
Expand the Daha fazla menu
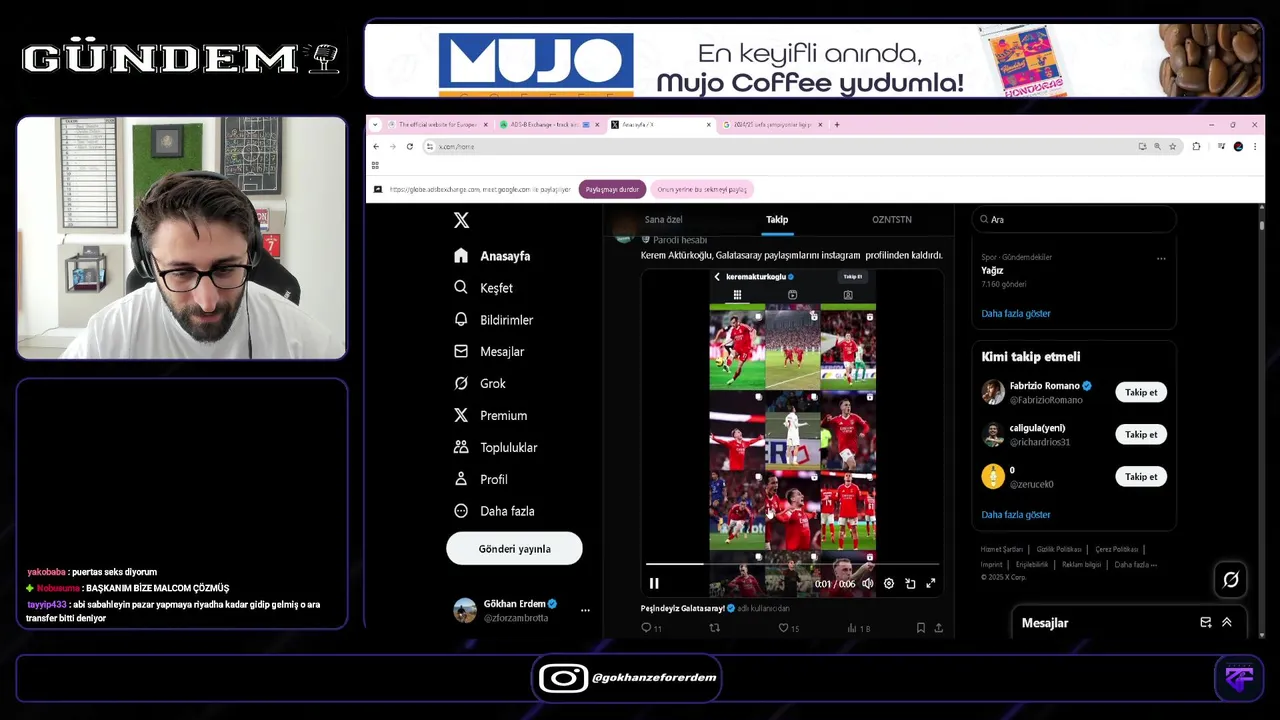pos(494,511)
